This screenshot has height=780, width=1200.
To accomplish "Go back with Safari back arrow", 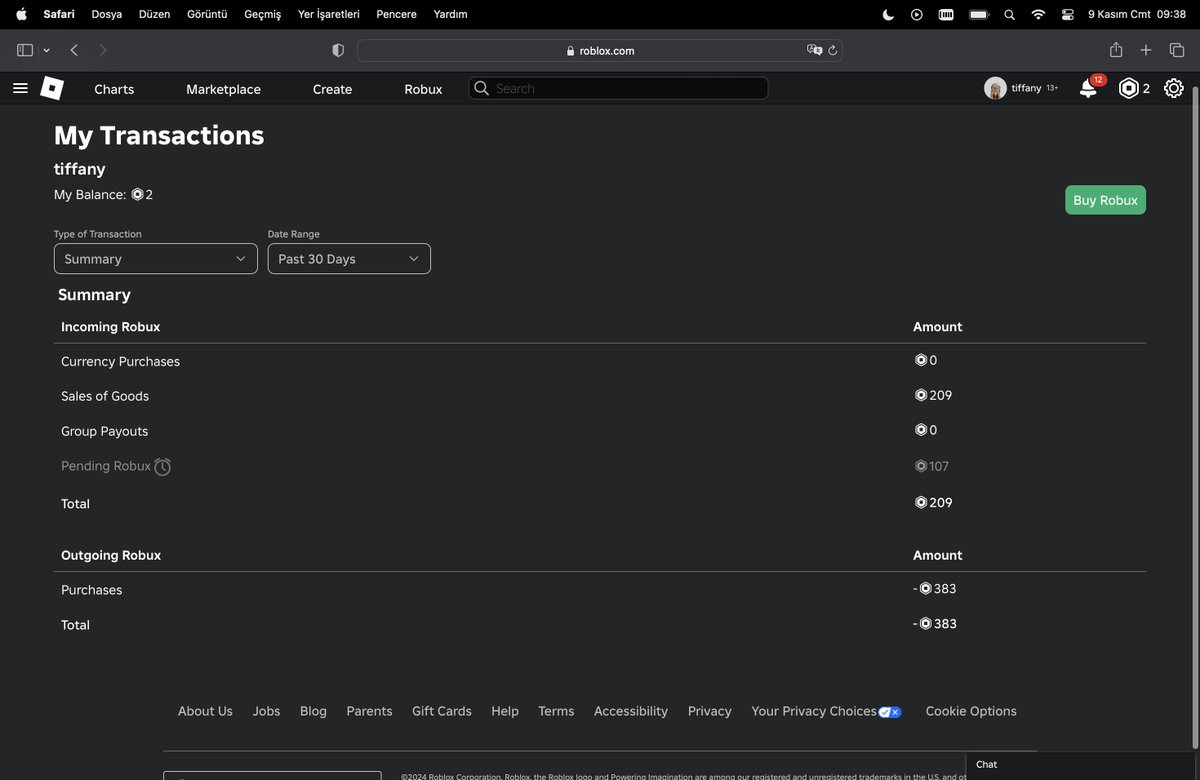I will (74, 50).
